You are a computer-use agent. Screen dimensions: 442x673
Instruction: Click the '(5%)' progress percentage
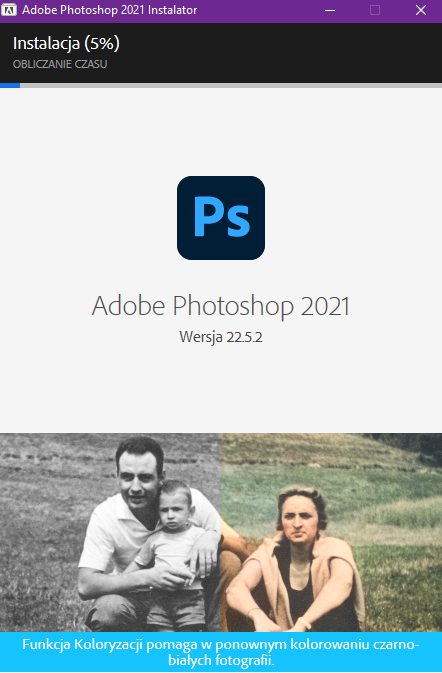(x=102, y=43)
